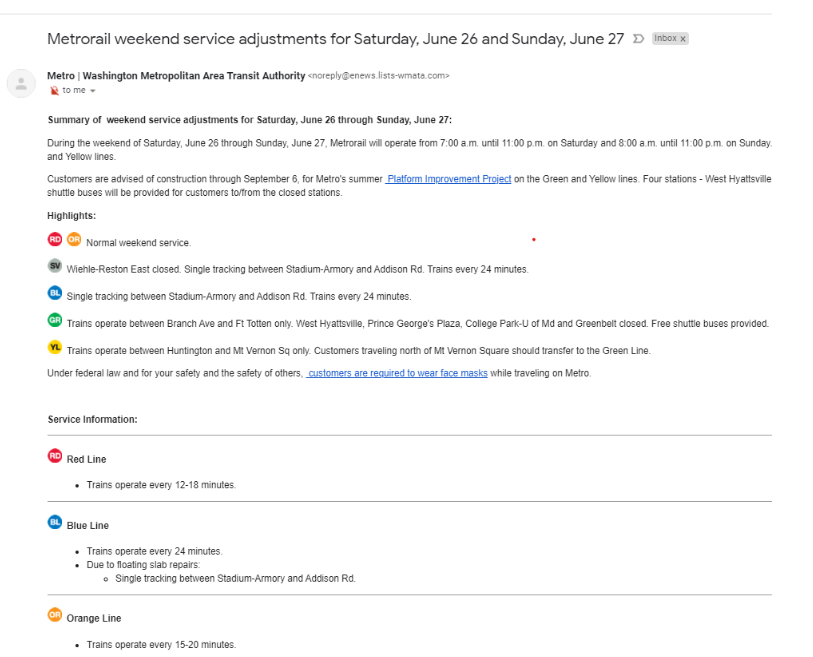Click the Green Line GR badge
Image resolution: width=813 pixels, height=657 pixels.
tap(55, 320)
